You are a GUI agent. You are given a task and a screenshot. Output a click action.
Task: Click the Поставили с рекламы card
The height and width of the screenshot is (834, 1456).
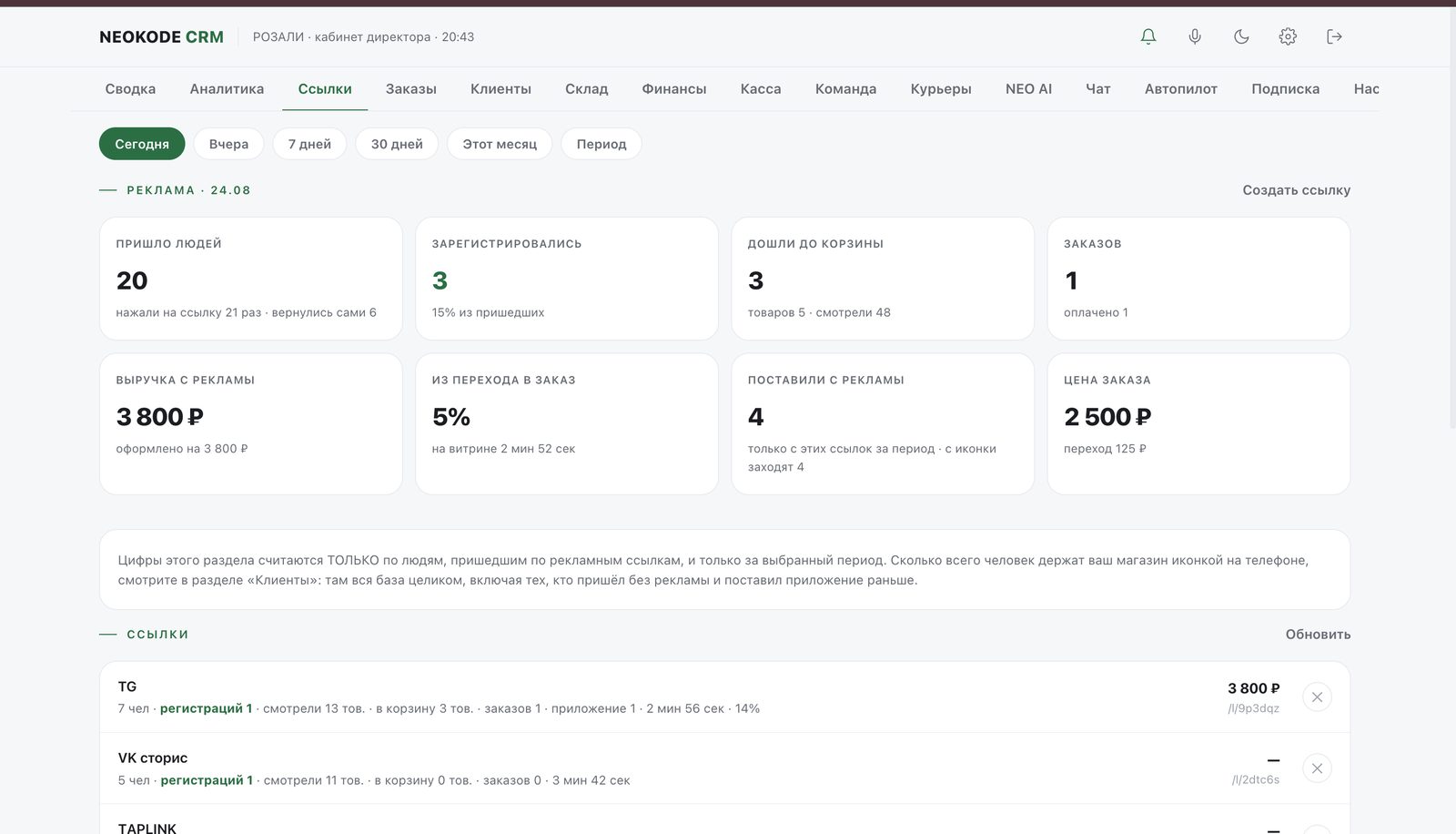tap(883, 424)
